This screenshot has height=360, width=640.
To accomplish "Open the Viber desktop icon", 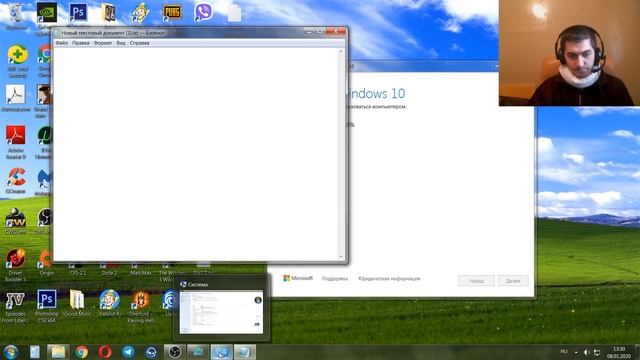I will pyautogui.click(x=203, y=12).
